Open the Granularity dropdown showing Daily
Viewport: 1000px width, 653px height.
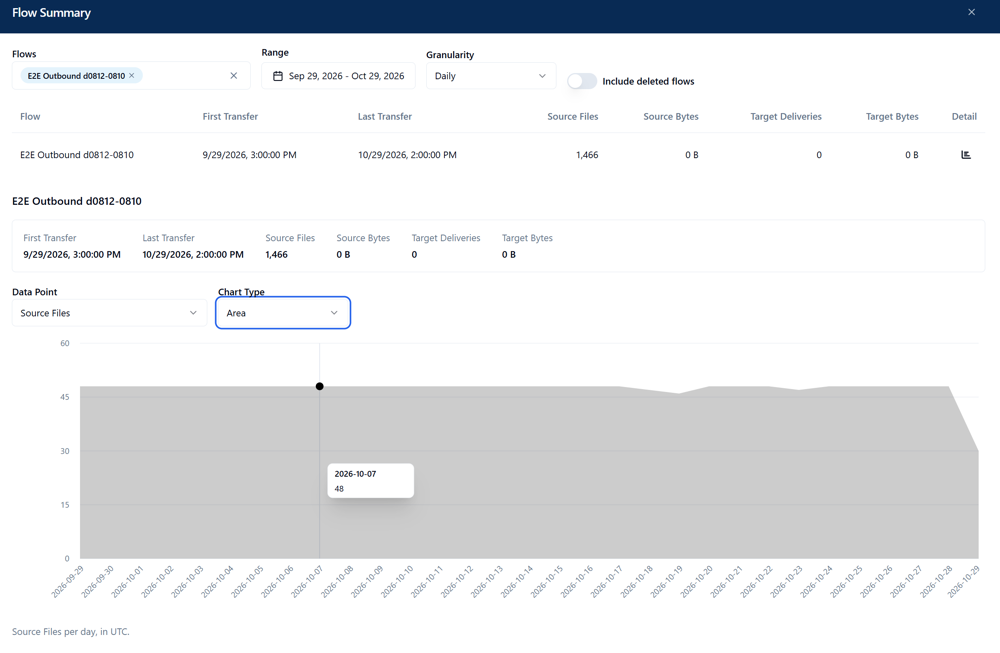[x=490, y=76]
